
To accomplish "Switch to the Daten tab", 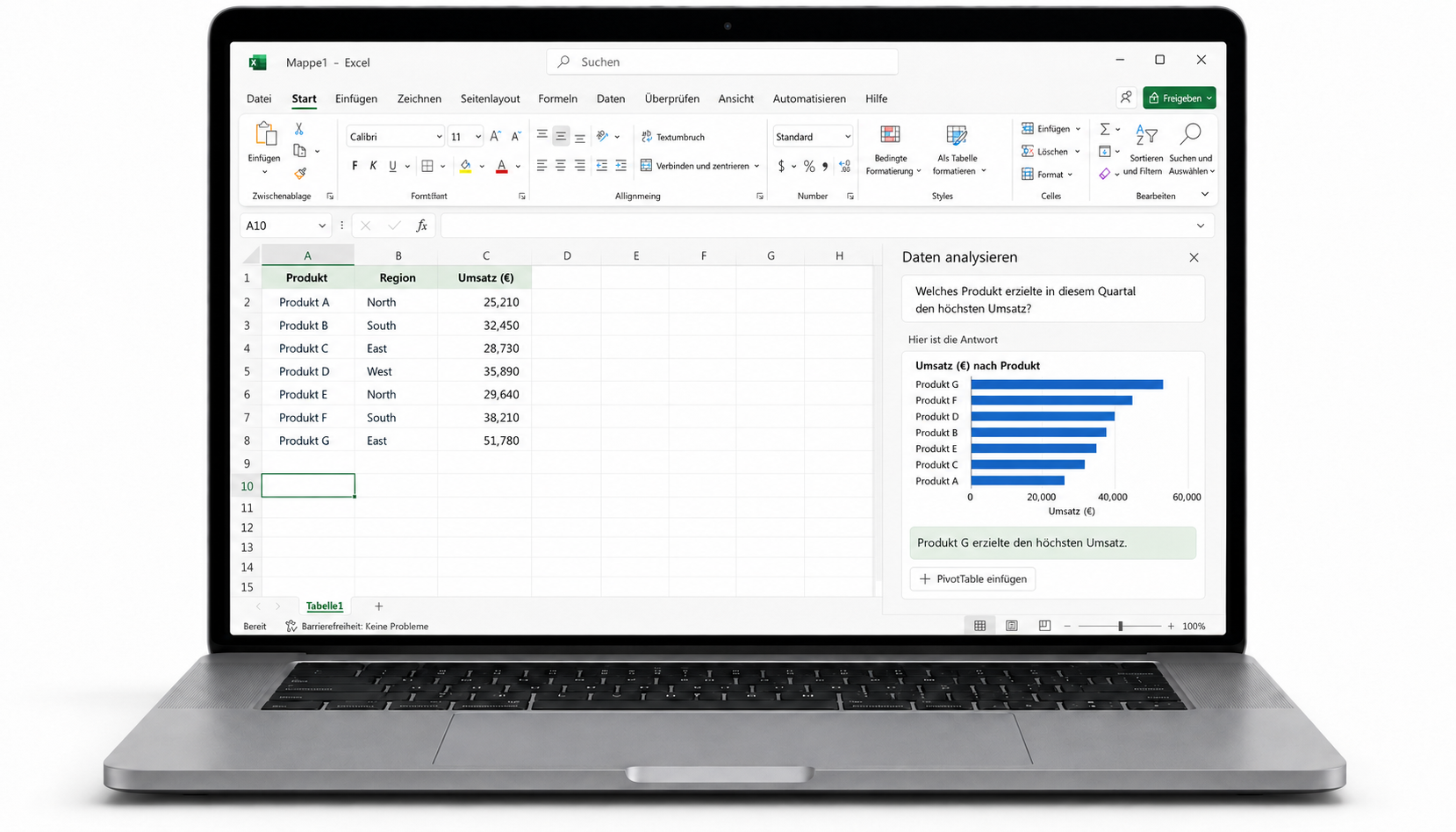I will tap(611, 98).
